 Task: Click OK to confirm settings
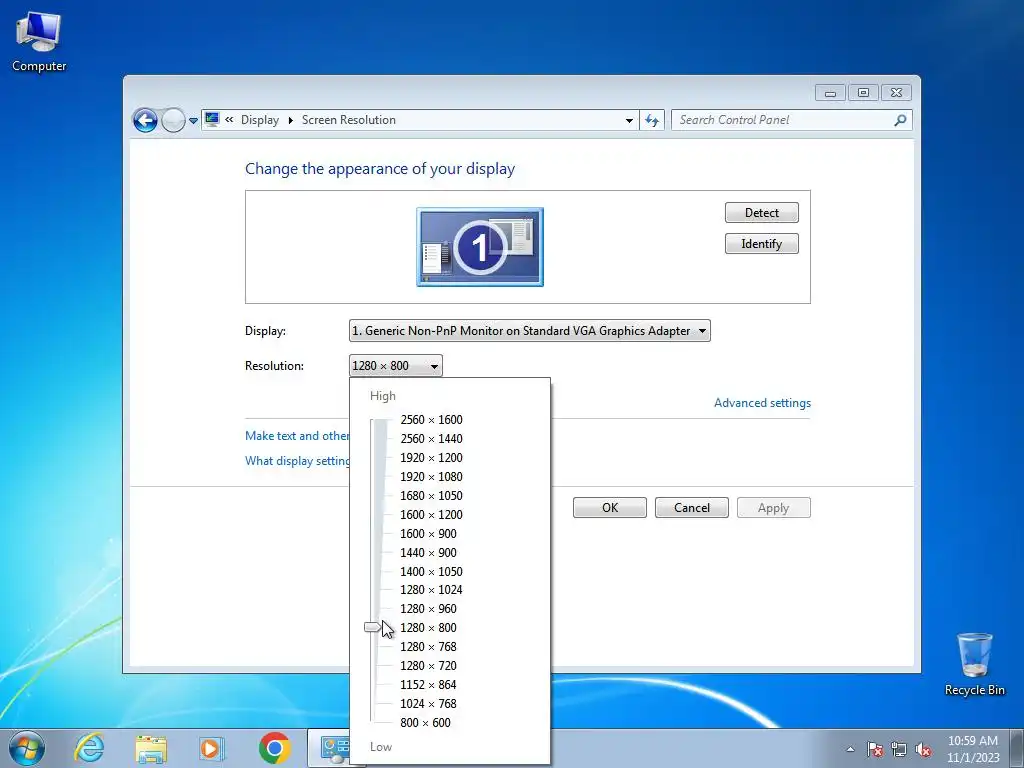point(610,507)
